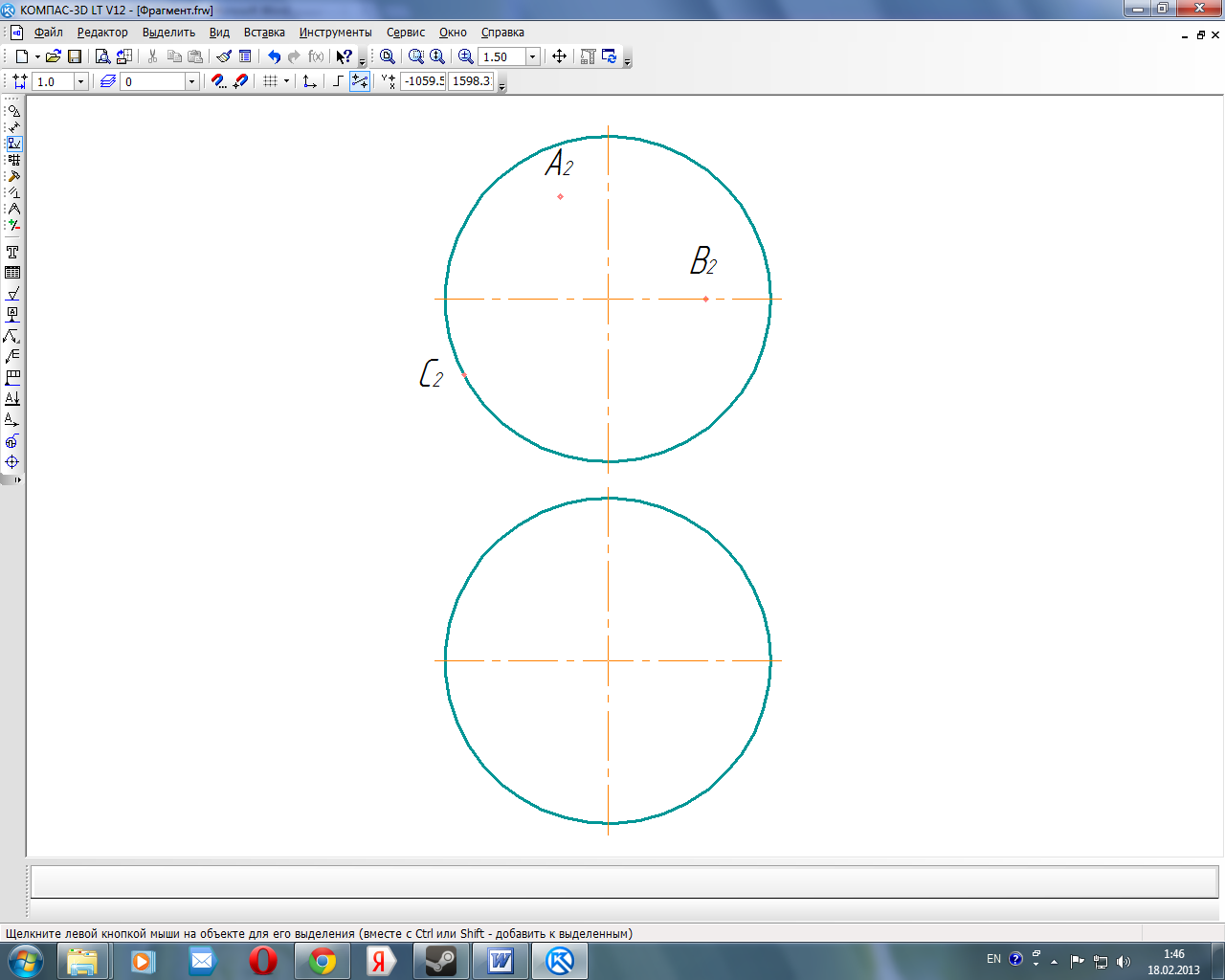This screenshot has height=980, width=1225.
Task: Expand the zoom scale 1.50 dropdown
Action: click(x=533, y=56)
